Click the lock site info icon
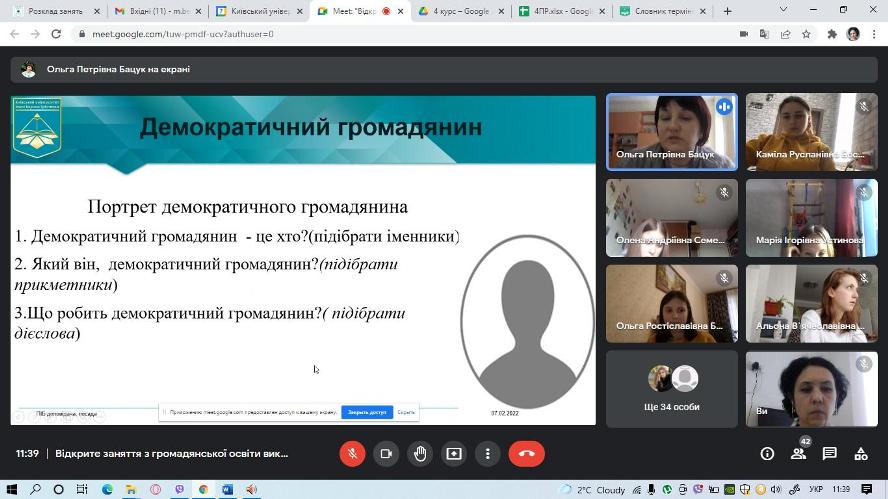The height and width of the screenshot is (499, 888). (x=82, y=34)
